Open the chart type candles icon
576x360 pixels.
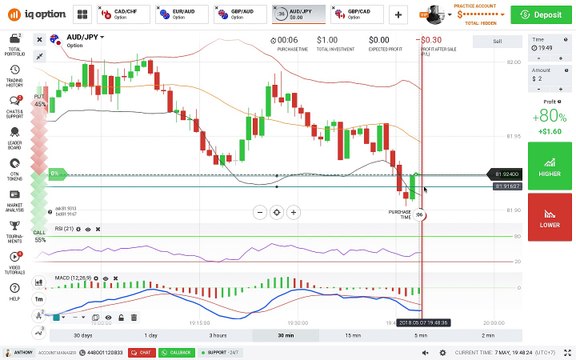(x=39, y=282)
